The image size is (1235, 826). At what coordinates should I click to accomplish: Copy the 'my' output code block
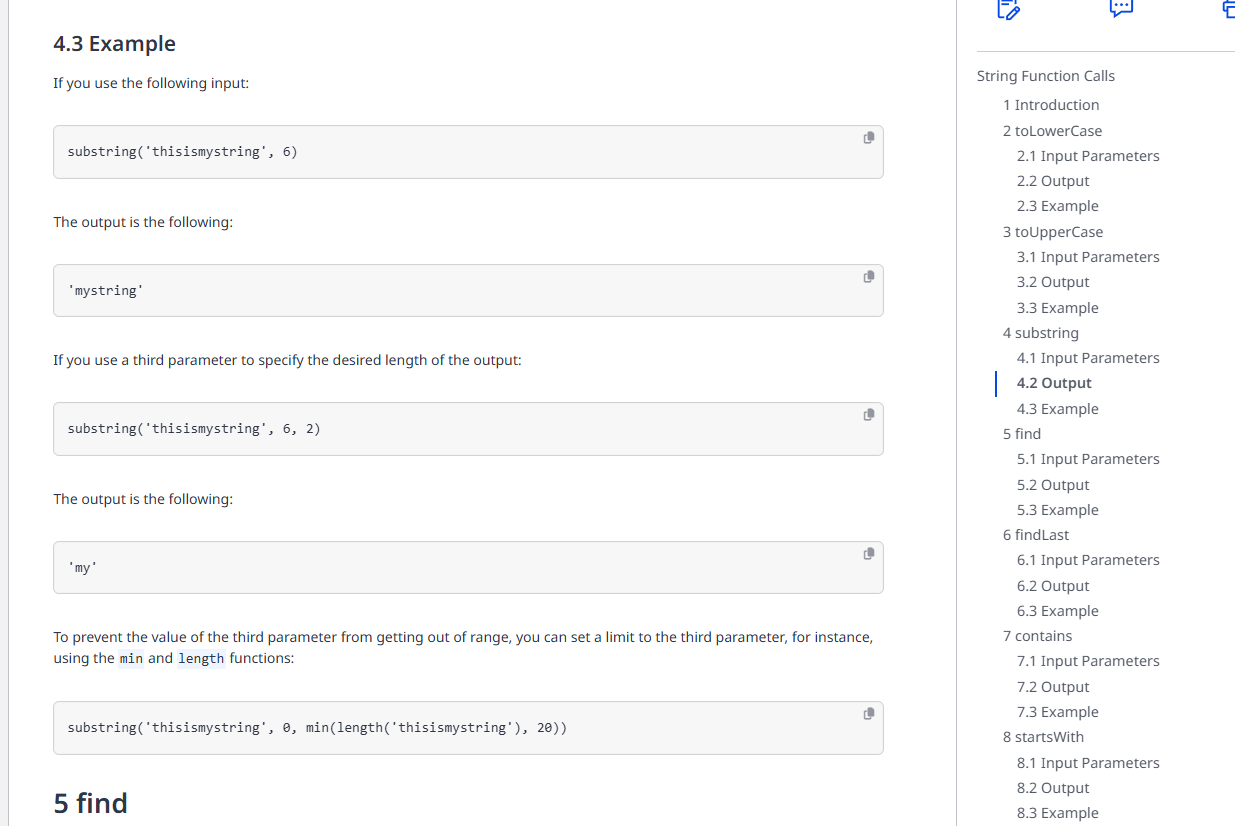[x=868, y=553]
